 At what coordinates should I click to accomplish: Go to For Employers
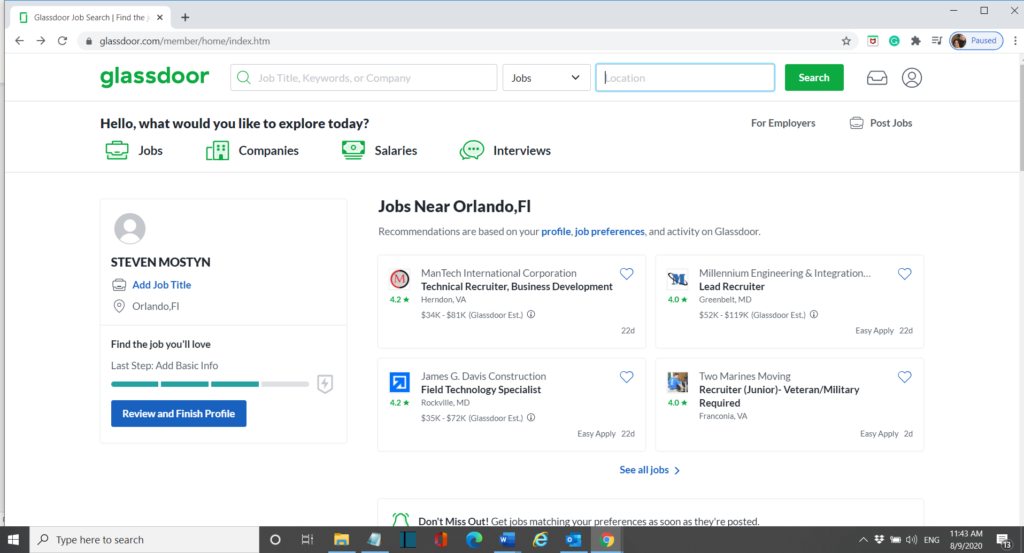[x=783, y=123]
